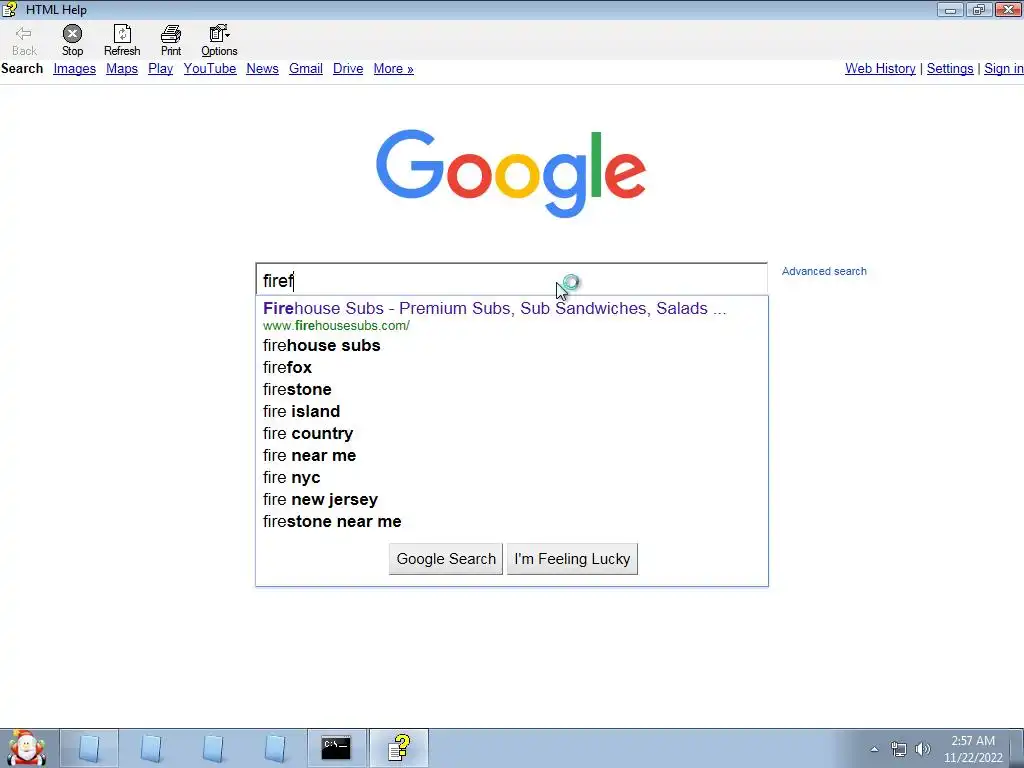
Task: Open the Advanced search link
Action: pos(824,271)
